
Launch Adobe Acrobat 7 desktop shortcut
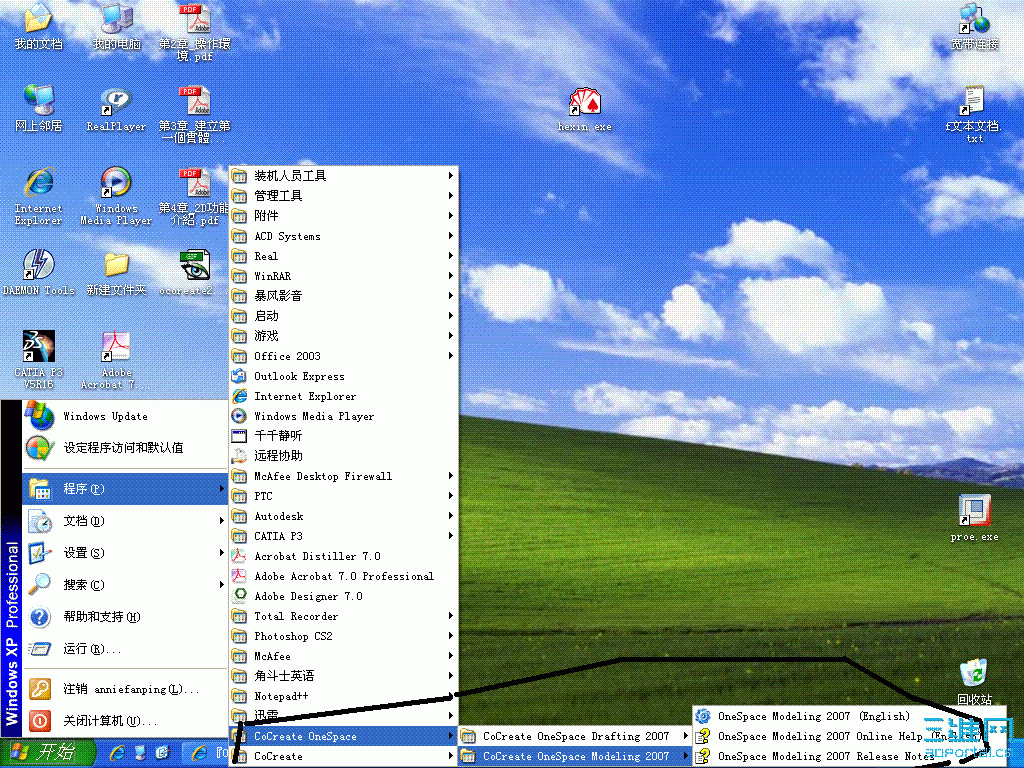click(116, 359)
